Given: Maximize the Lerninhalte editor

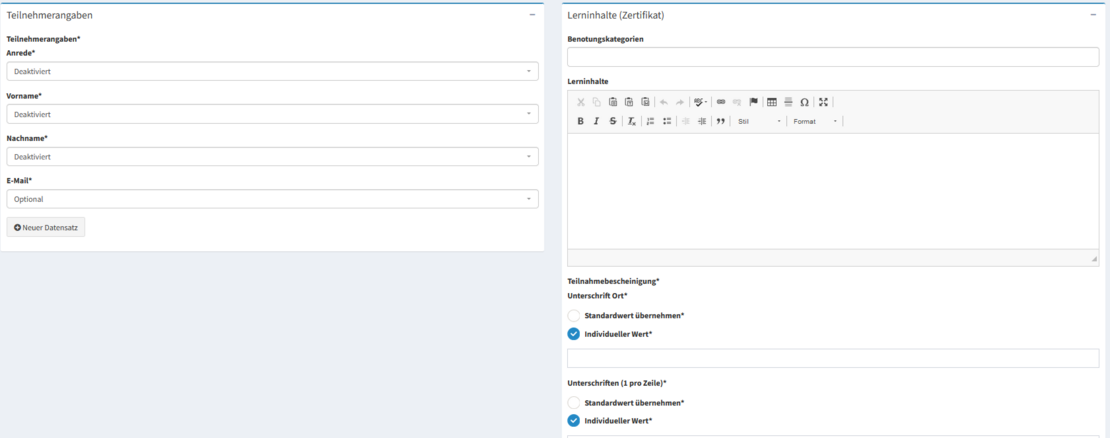Looking at the screenshot, I should [x=823, y=102].
